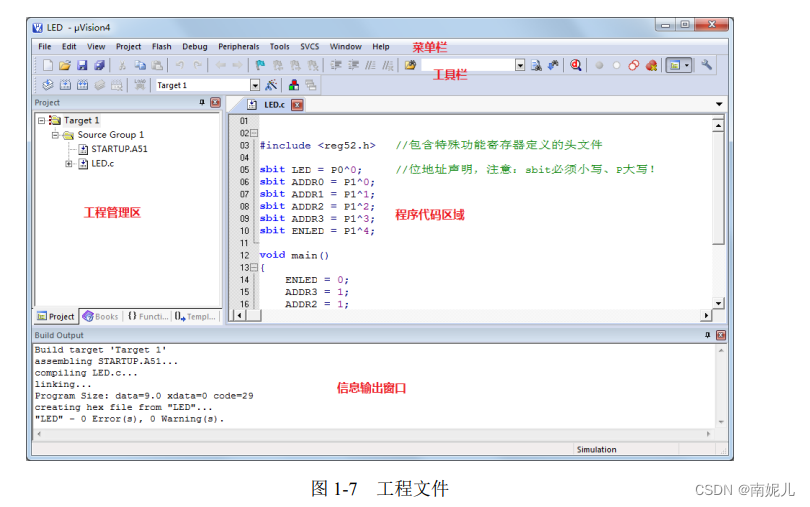Toggle a bookmark with the blue flag icon
This screenshot has height=507, width=810.
click(x=260, y=65)
